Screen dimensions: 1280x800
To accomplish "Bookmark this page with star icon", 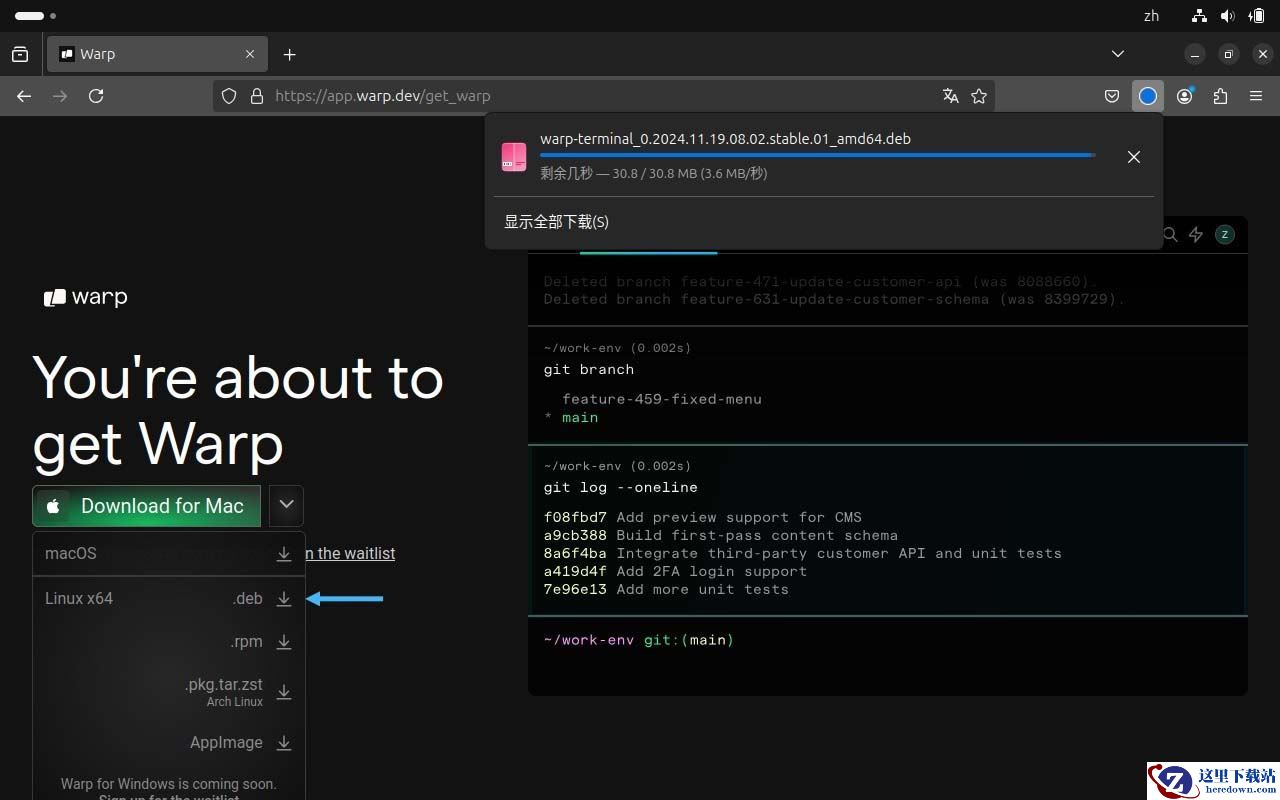I will click(x=979, y=96).
